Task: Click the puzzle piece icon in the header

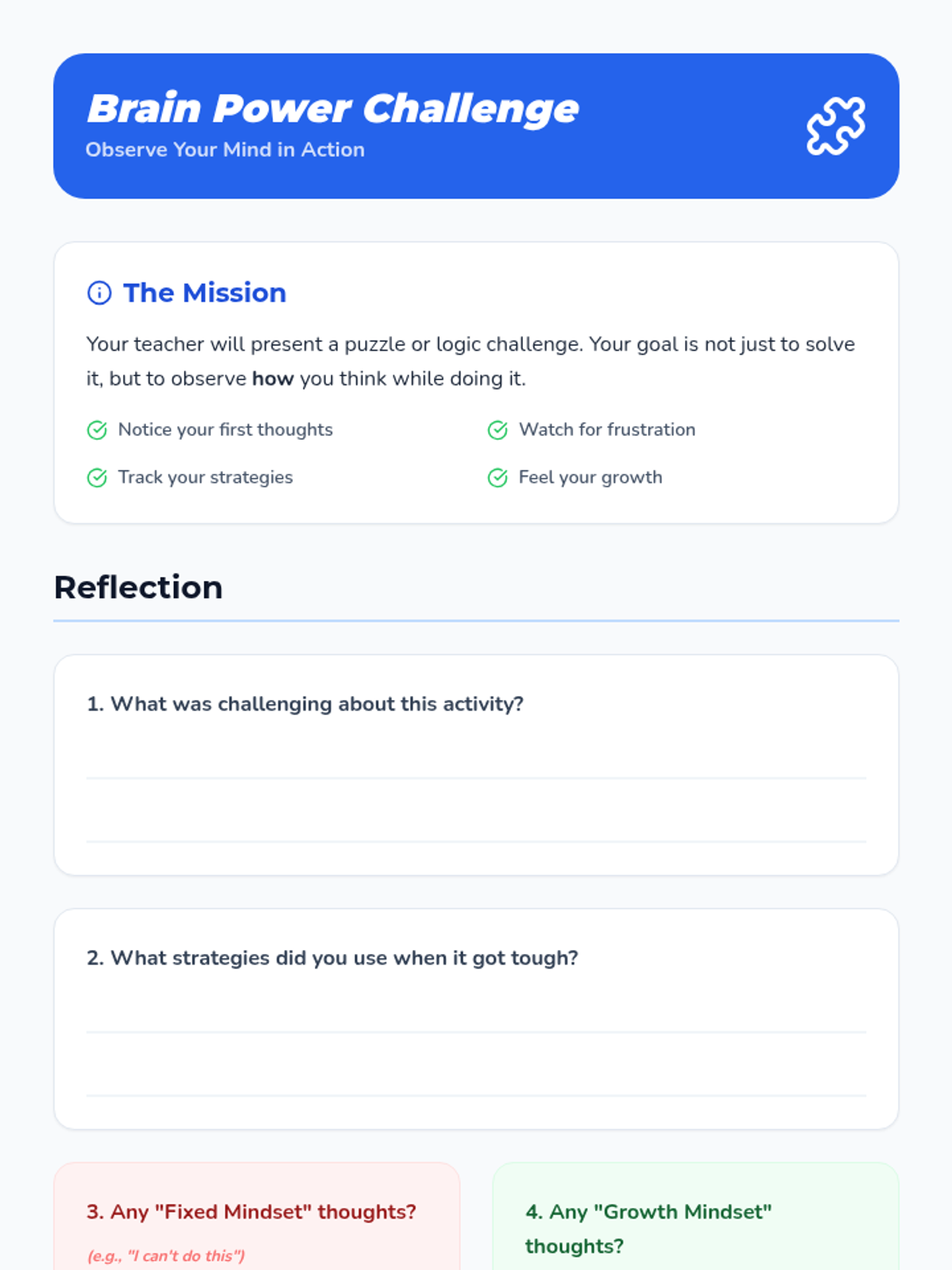Action: tap(836, 126)
